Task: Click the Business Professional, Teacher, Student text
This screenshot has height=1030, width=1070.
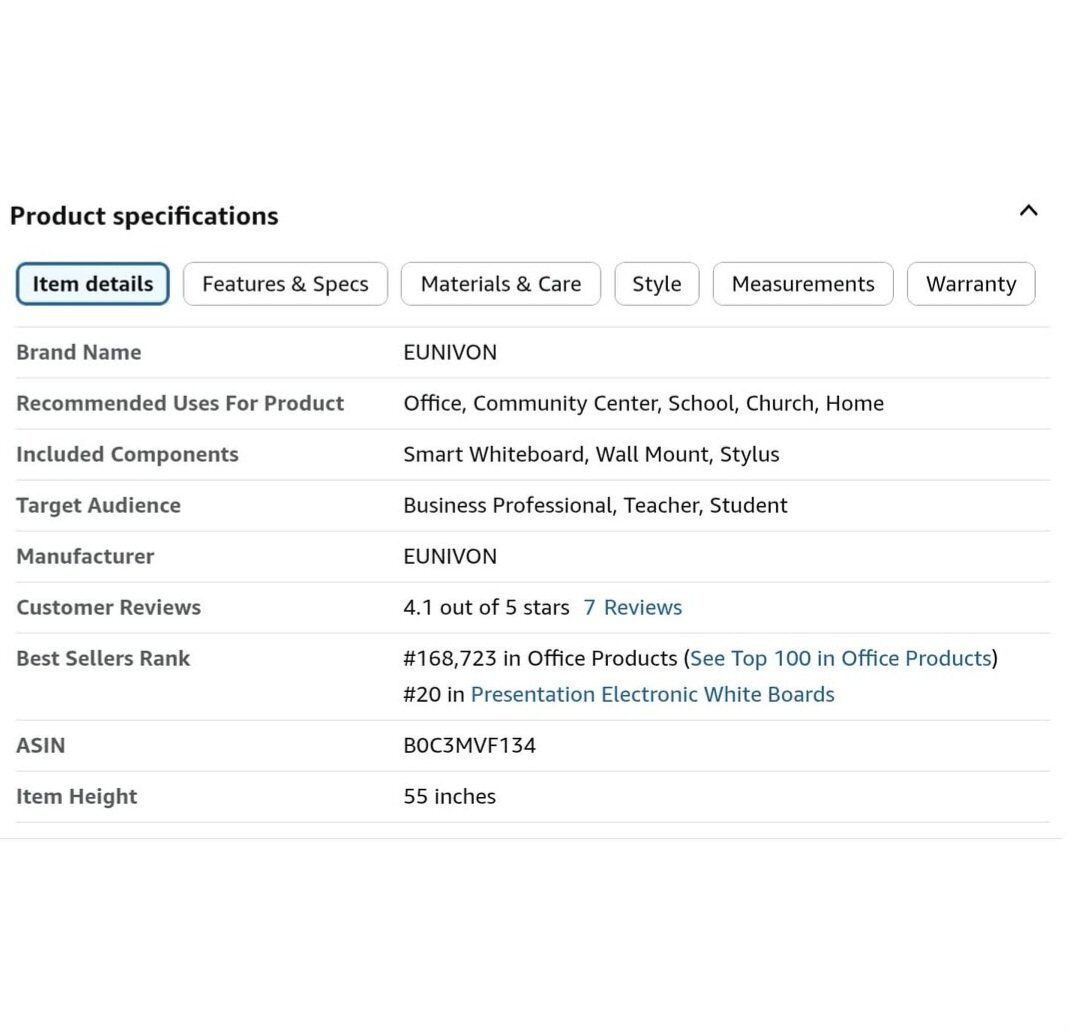Action: click(x=595, y=506)
